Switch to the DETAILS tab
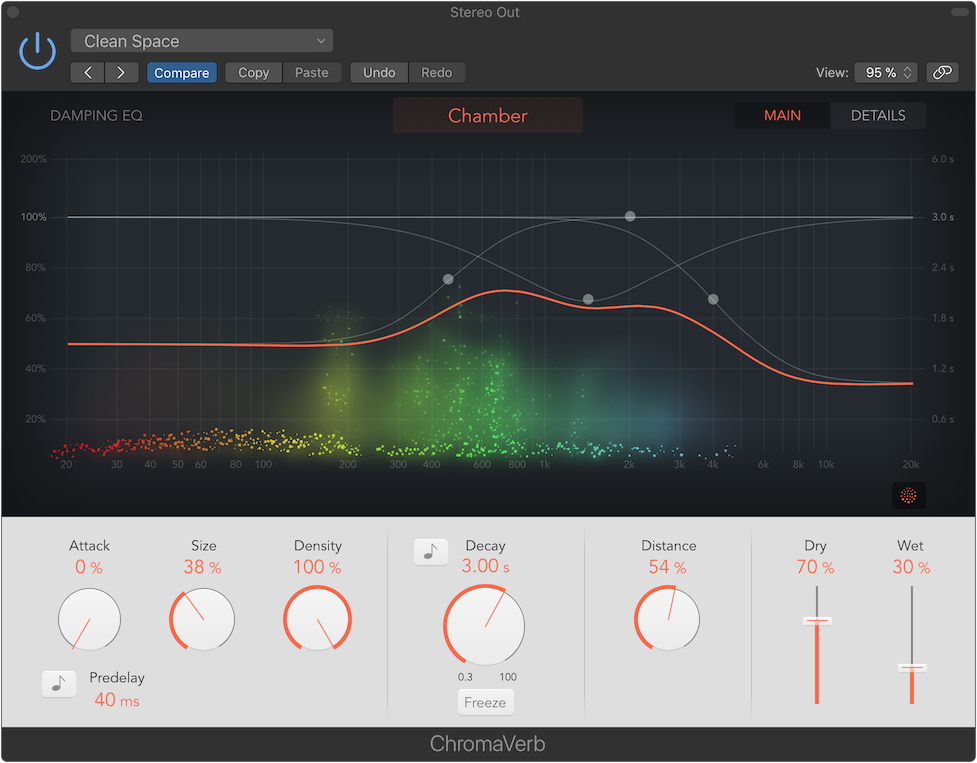 coord(878,115)
